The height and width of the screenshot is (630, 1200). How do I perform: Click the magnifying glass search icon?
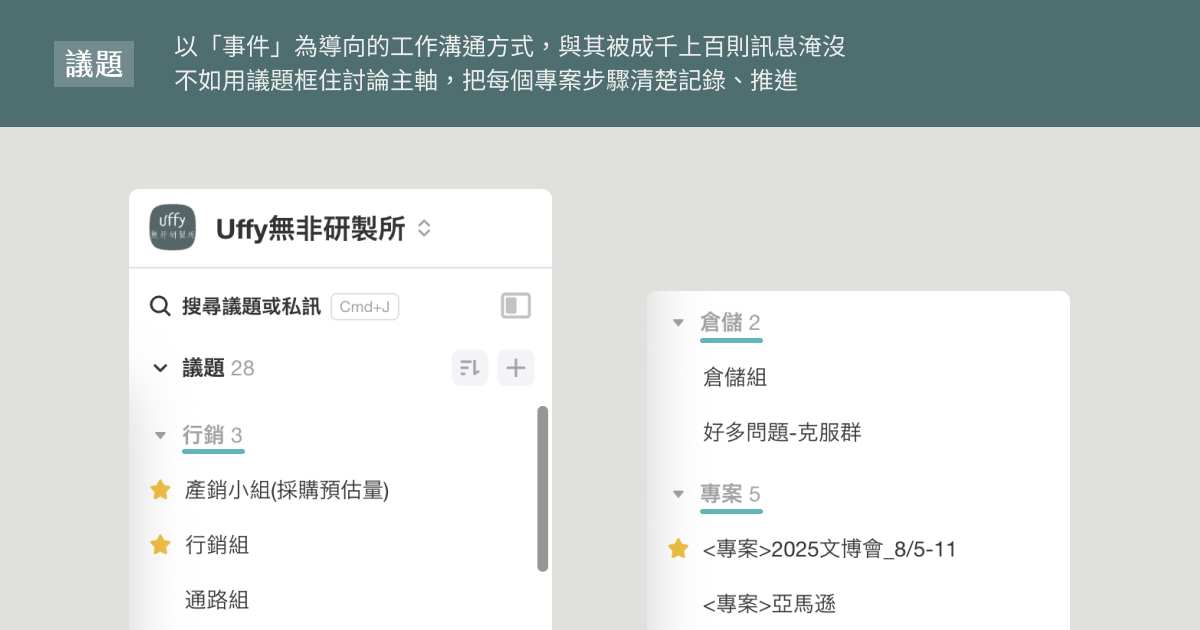point(160,306)
